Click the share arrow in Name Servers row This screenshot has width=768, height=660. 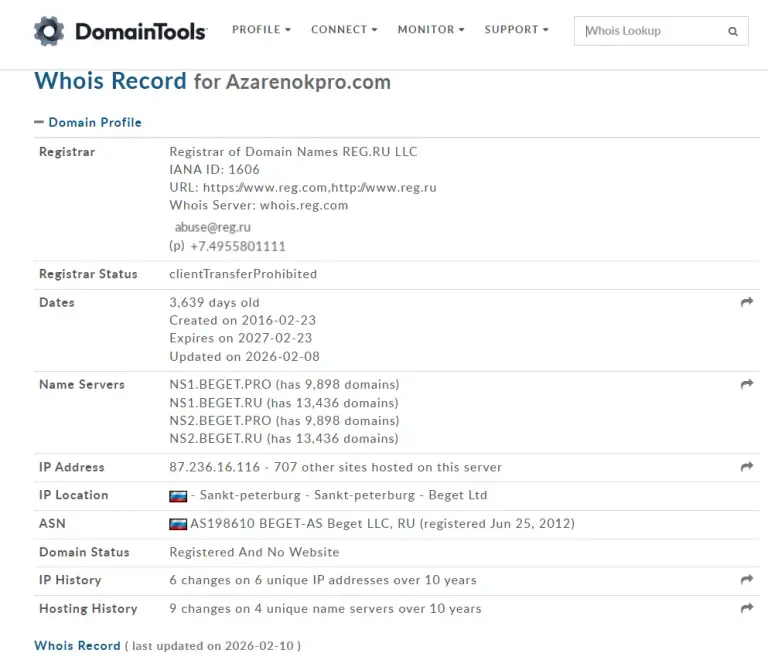(x=746, y=384)
